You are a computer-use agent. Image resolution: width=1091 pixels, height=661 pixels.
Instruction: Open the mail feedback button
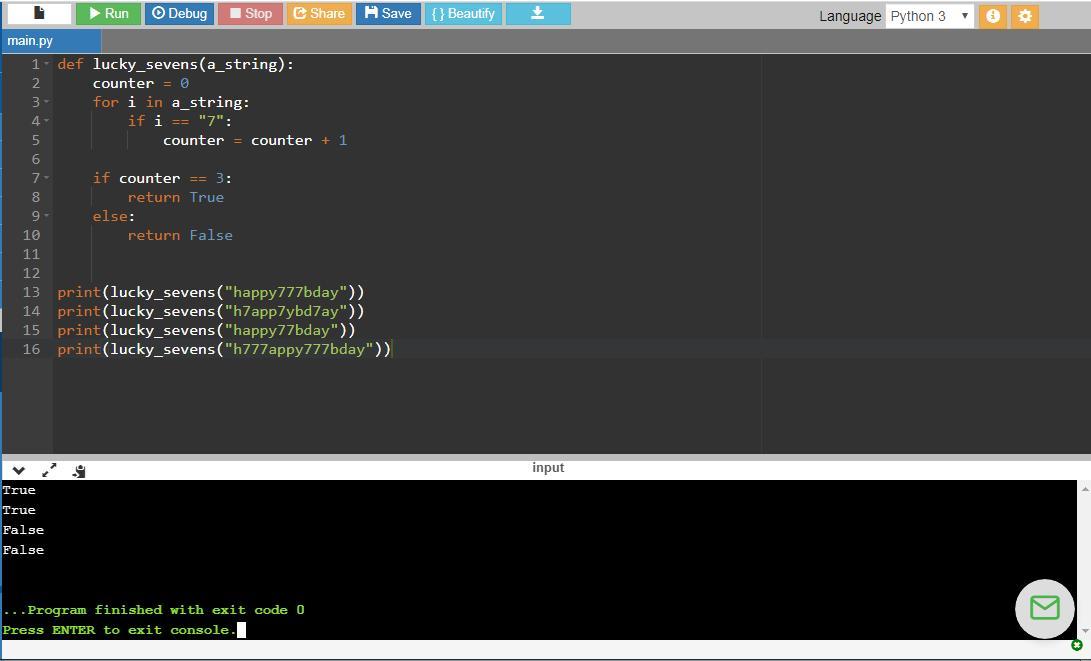tap(1044, 607)
